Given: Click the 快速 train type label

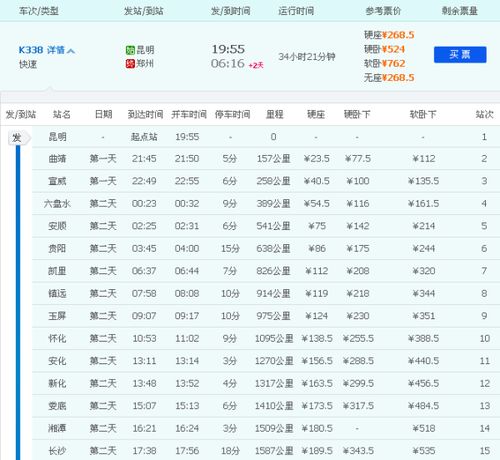Looking at the screenshot, I should [28, 64].
